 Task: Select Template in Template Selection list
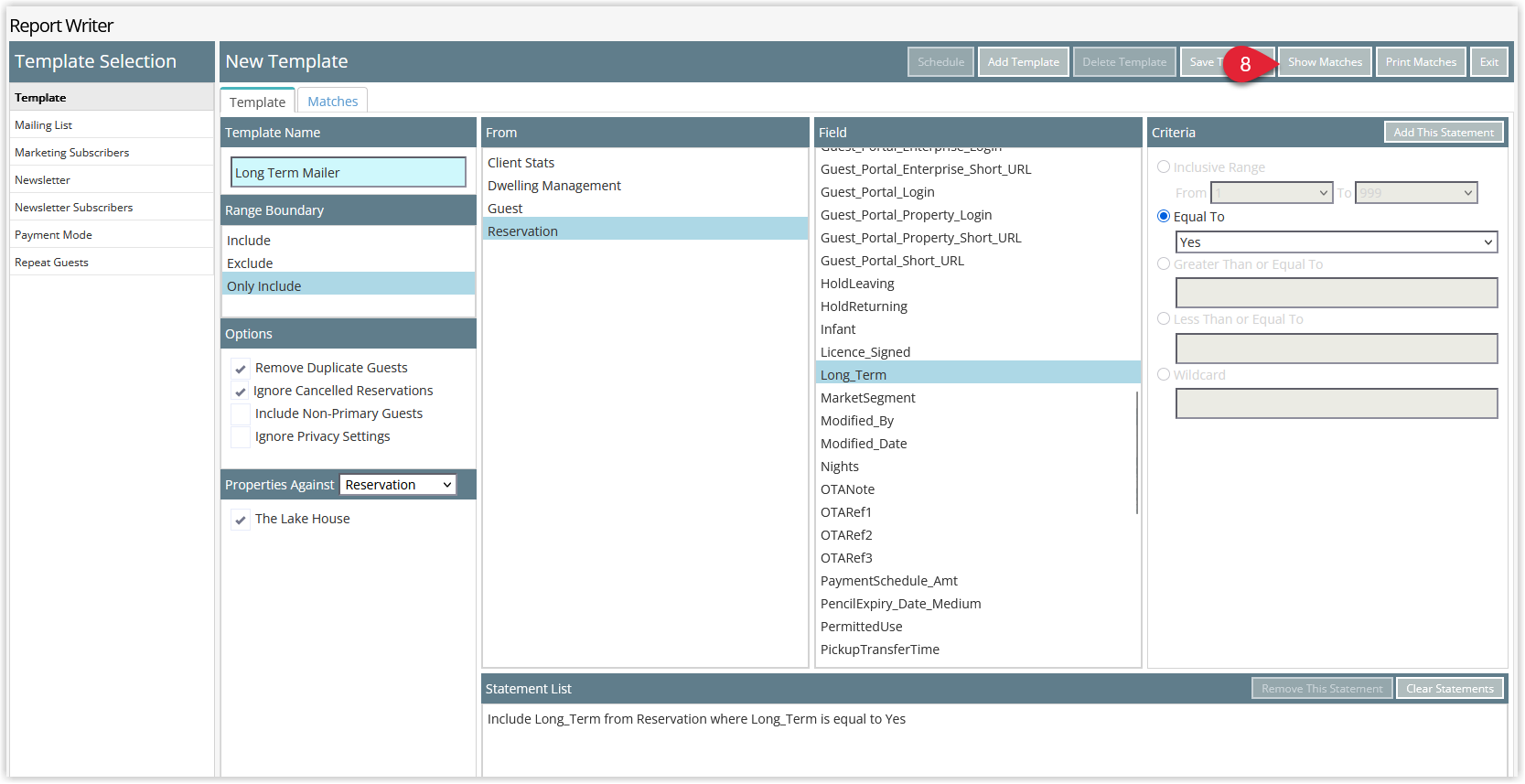pyautogui.click(x=112, y=98)
